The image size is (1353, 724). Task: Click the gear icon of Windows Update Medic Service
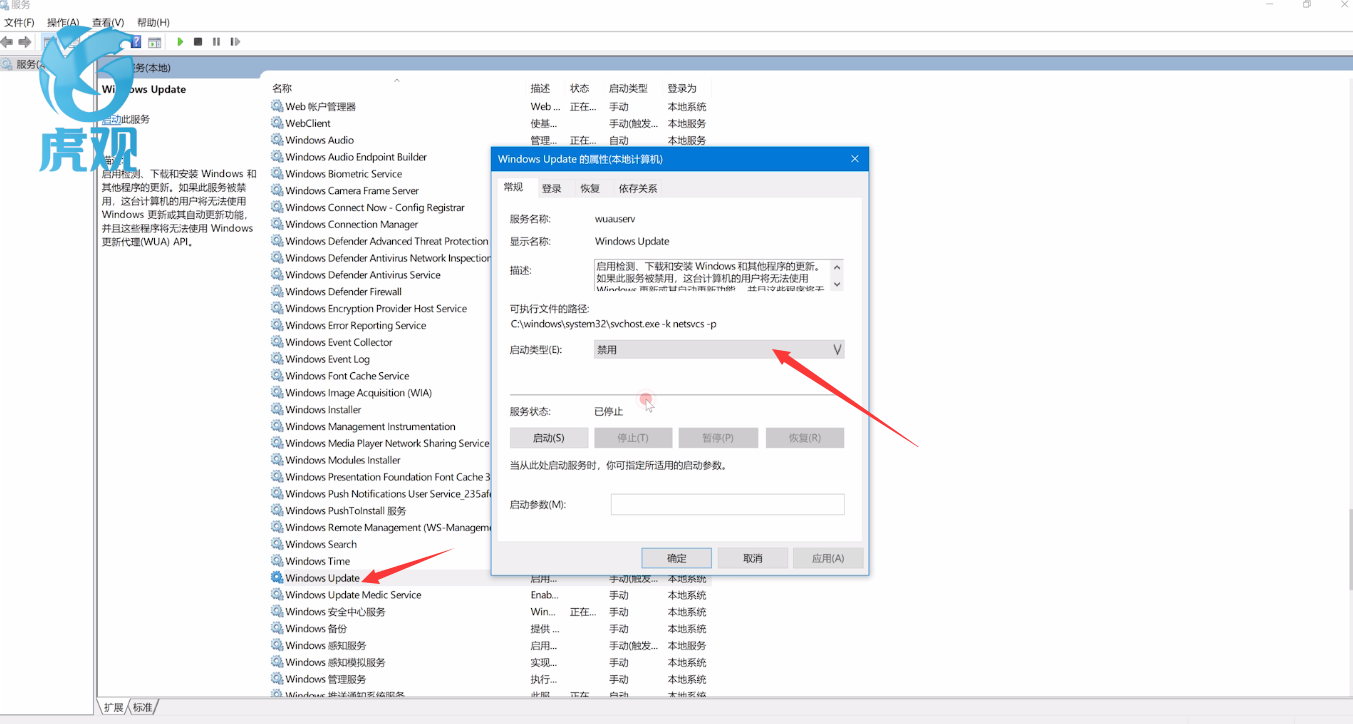[277, 595]
